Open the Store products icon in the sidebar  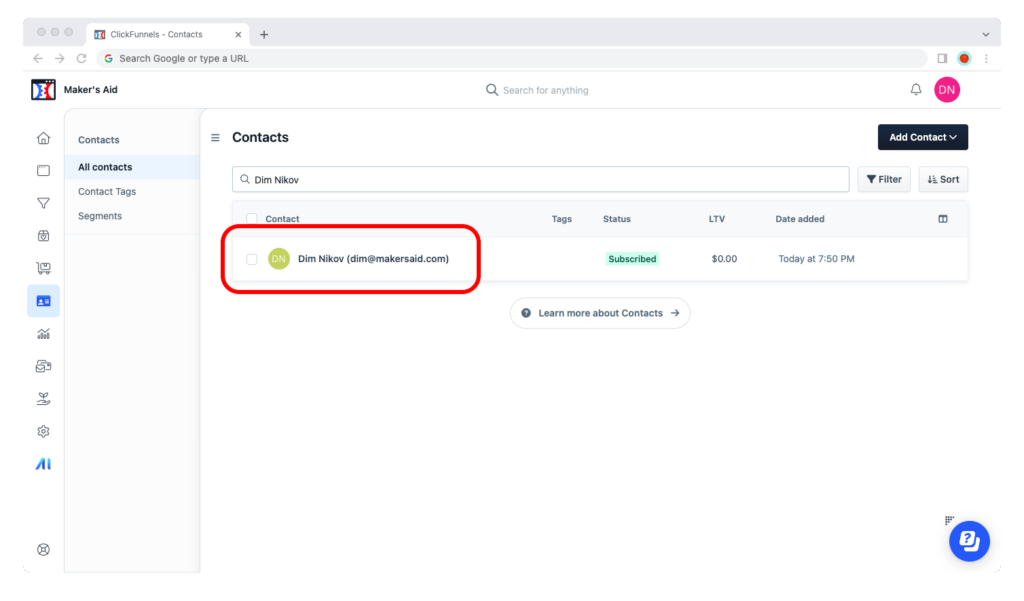(43, 236)
